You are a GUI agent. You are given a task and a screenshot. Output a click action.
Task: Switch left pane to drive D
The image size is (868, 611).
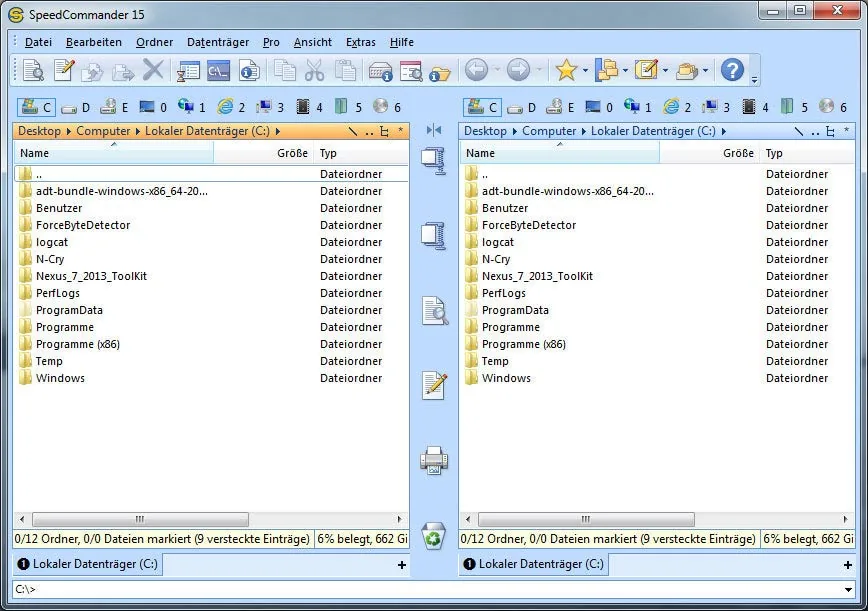pyautogui.click(x=76, y=107)
